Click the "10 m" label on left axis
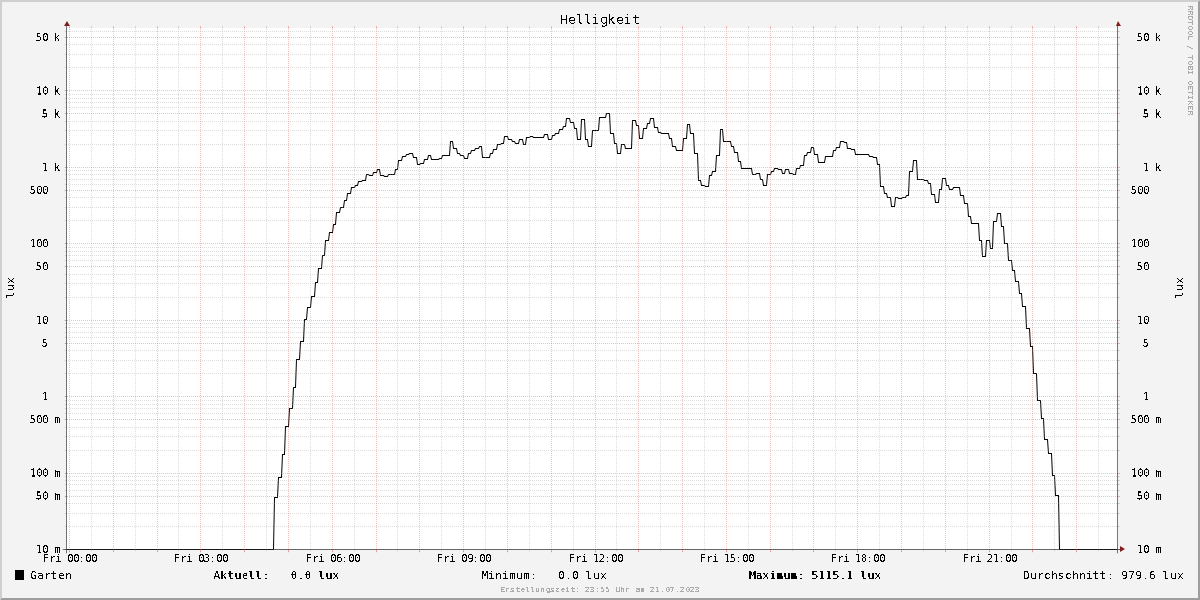The image size is (1200, 600). tap(46, 550)
